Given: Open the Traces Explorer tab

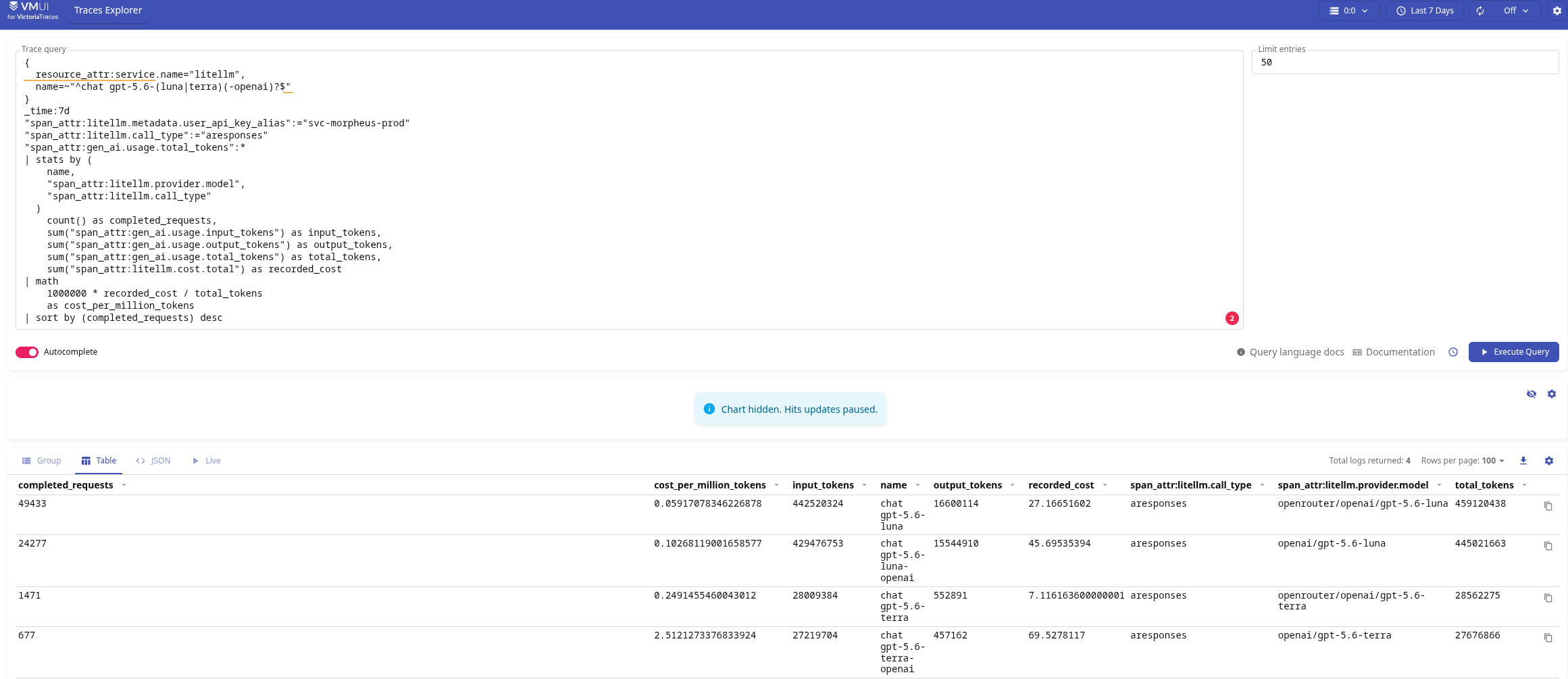Looking at the screenshot, I should tap(108, 11).
